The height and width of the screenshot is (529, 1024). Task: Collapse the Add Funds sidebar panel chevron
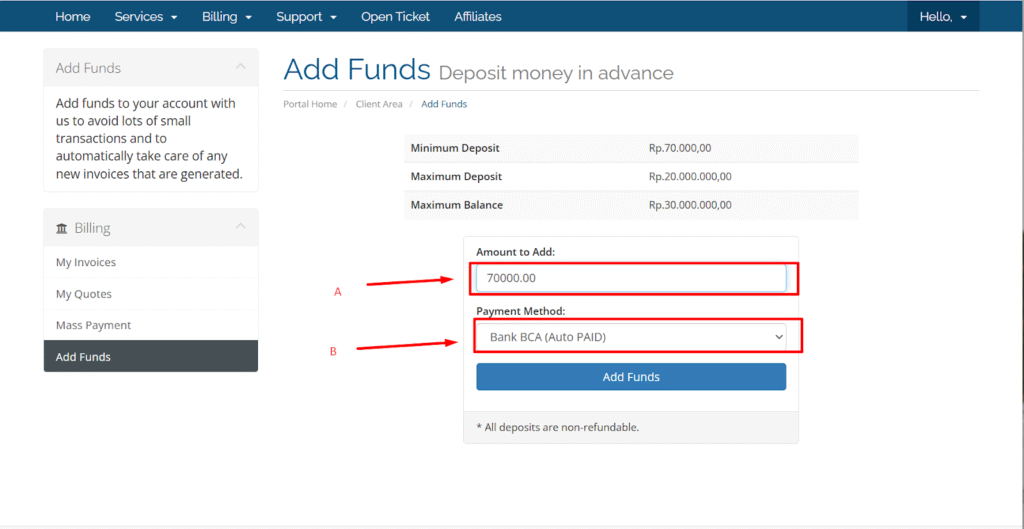click(241, 67)
